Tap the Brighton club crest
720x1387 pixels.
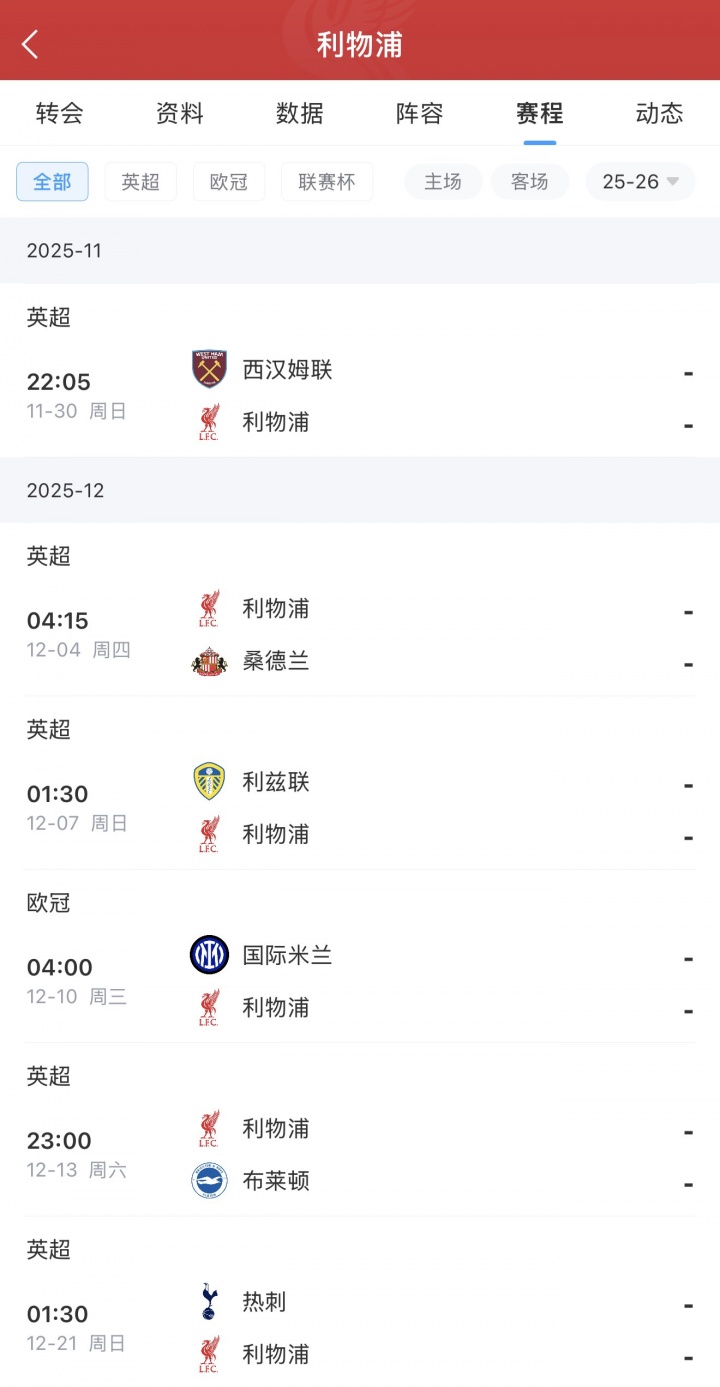pos(209,1181)
